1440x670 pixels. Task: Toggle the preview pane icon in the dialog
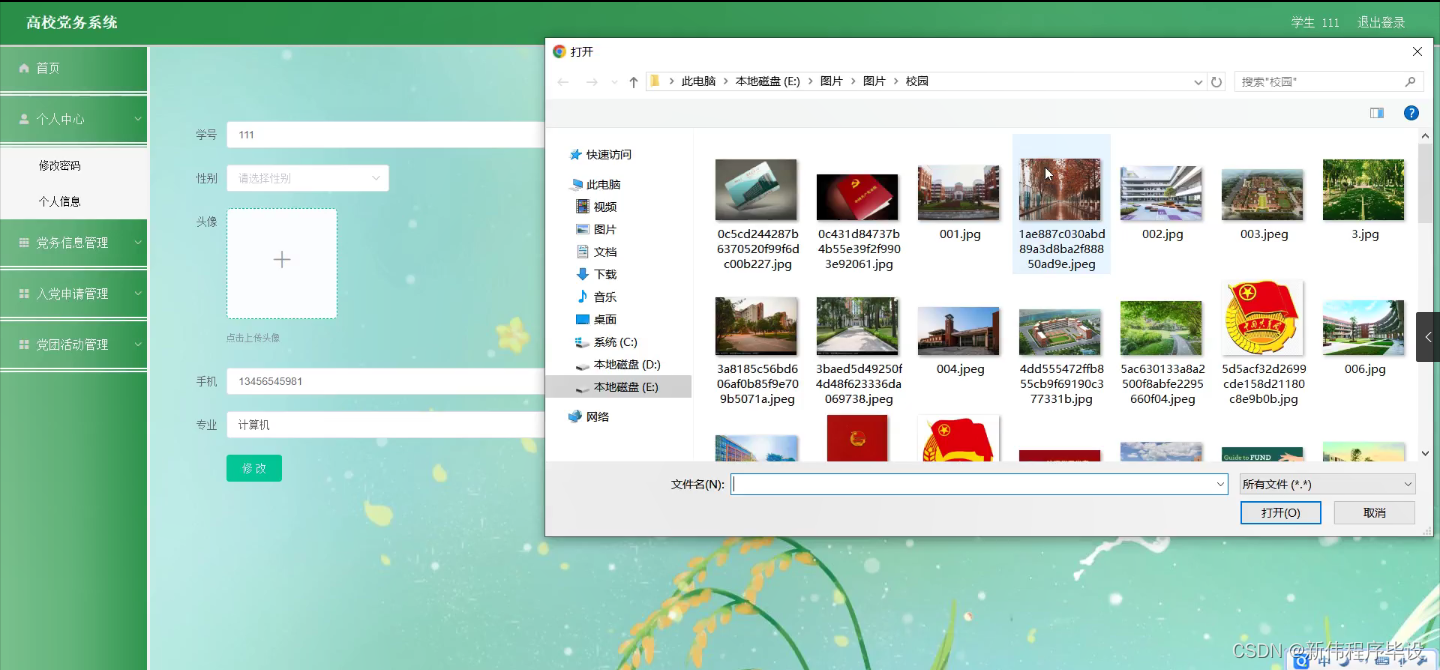[x=1377, y=113]
